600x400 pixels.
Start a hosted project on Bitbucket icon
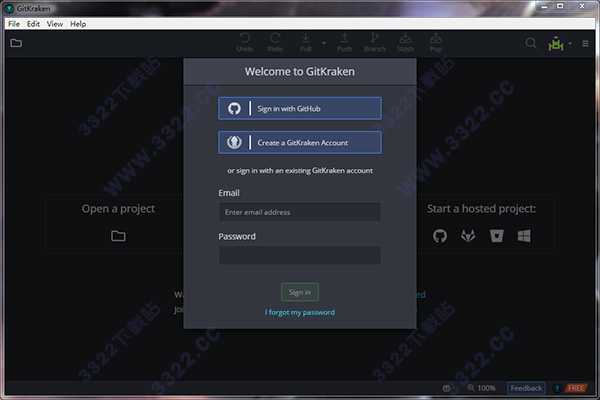click(496, 236)
